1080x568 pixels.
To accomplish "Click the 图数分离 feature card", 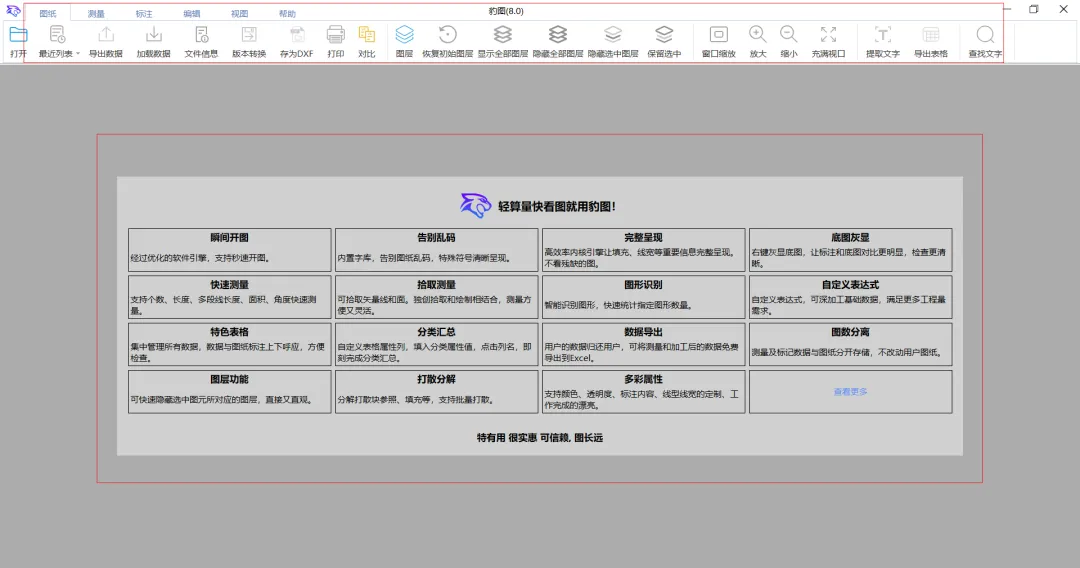I will pyautogui.click(x=851, y=344).
